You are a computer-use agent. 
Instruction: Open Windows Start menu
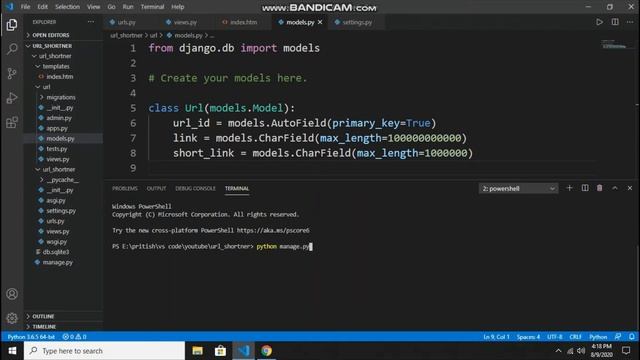click(x=12, y=351)
